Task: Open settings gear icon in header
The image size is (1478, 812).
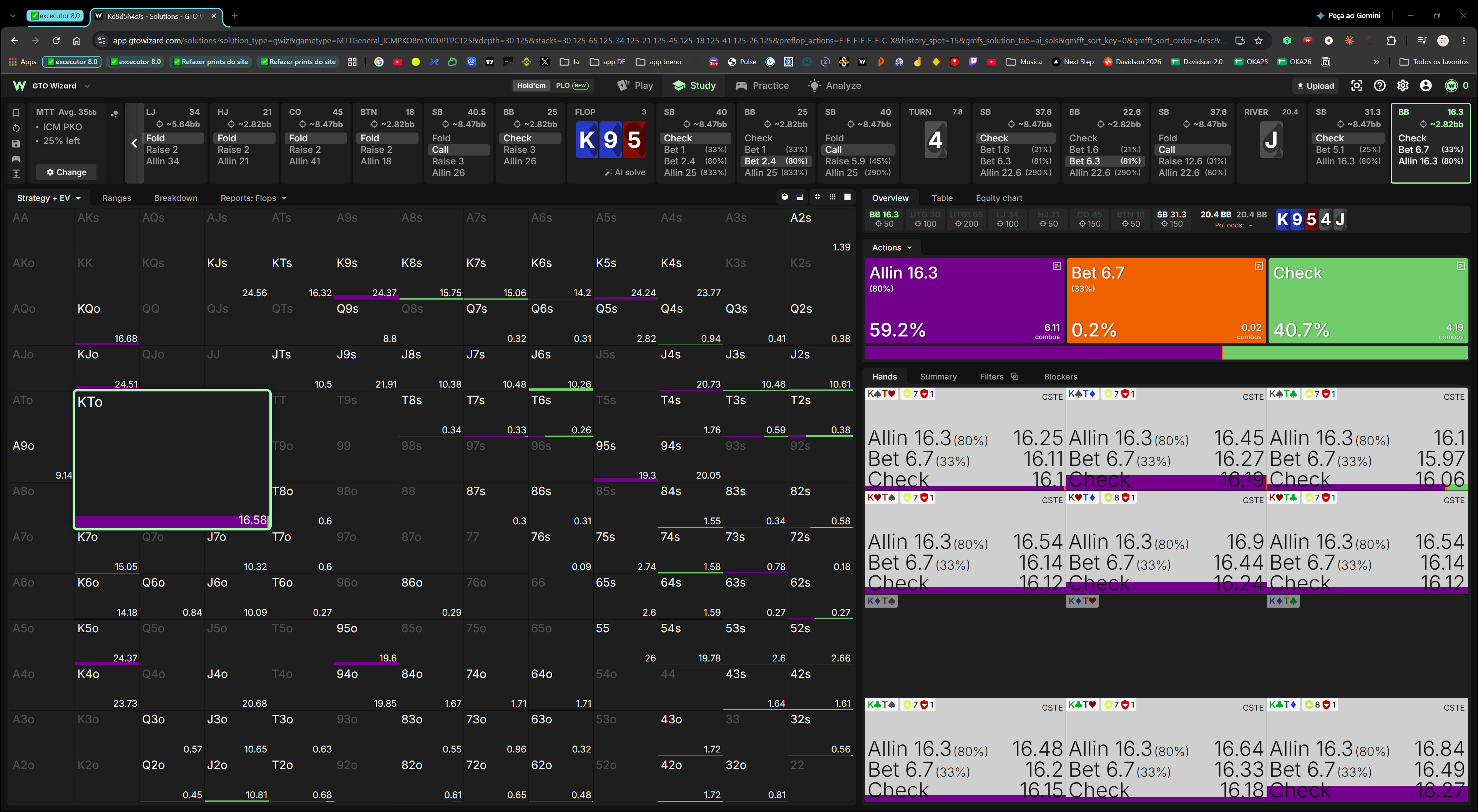Action: (x=1402, y=85)
